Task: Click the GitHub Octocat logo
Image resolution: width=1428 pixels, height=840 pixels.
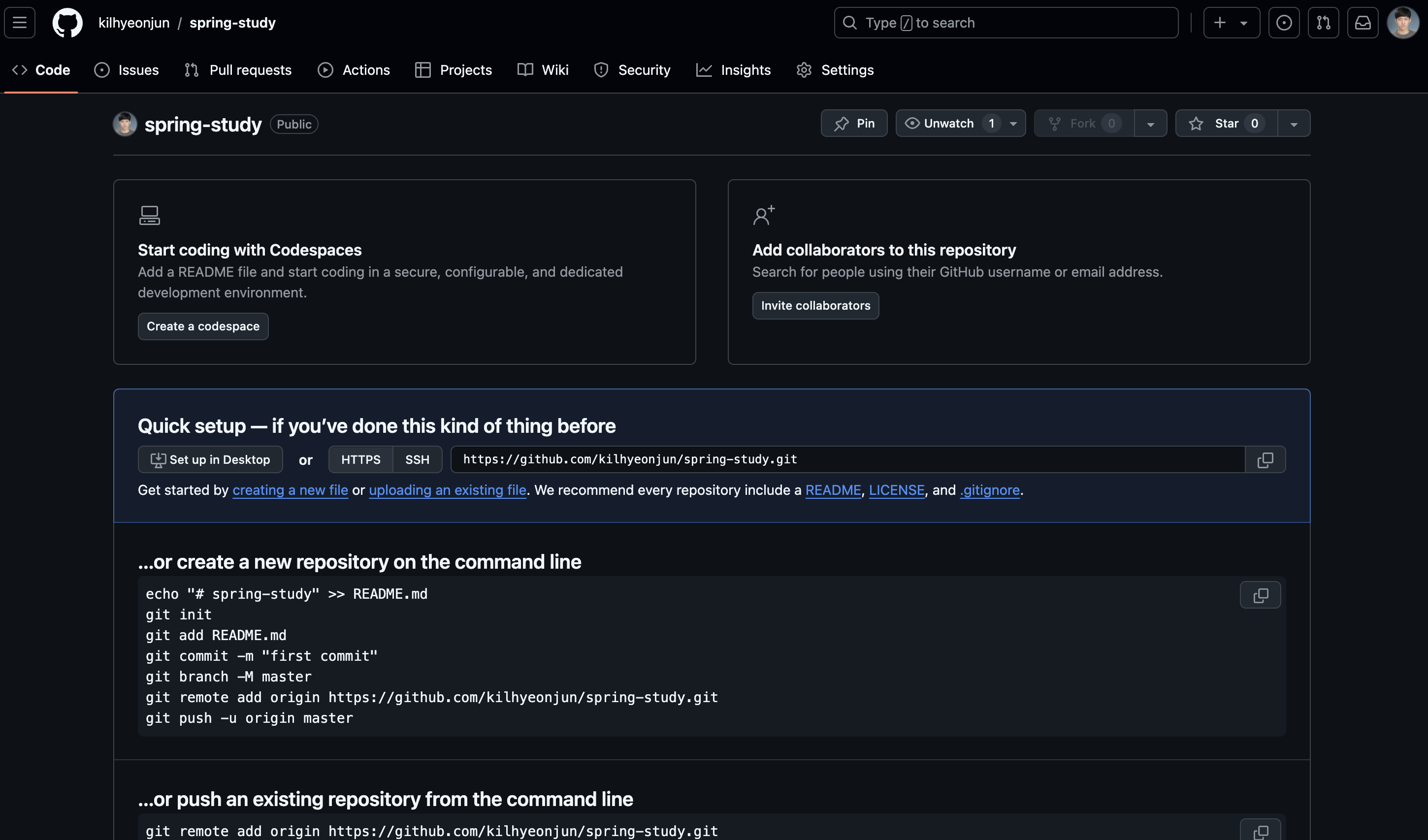Action: pos(67,23)
